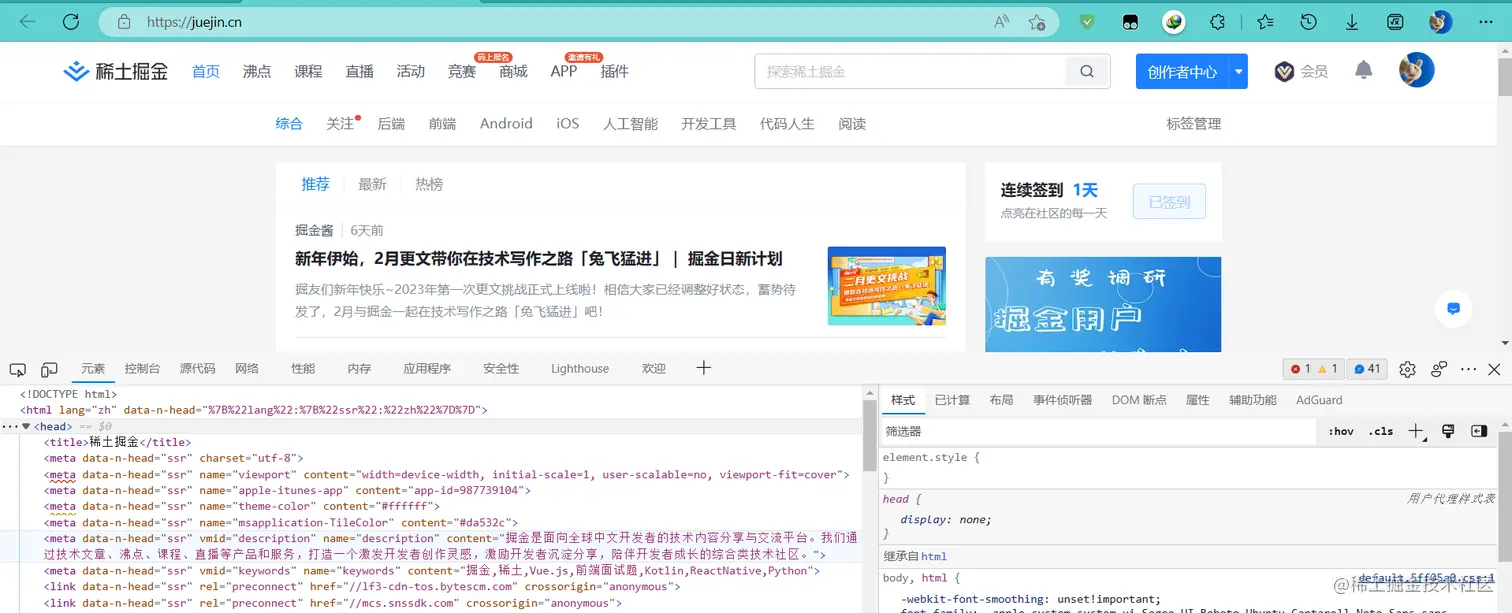Viewport: 1512px width, 613px height.
Task: Toggle the .cls class editor
Action: click(x=1381, y=431)
